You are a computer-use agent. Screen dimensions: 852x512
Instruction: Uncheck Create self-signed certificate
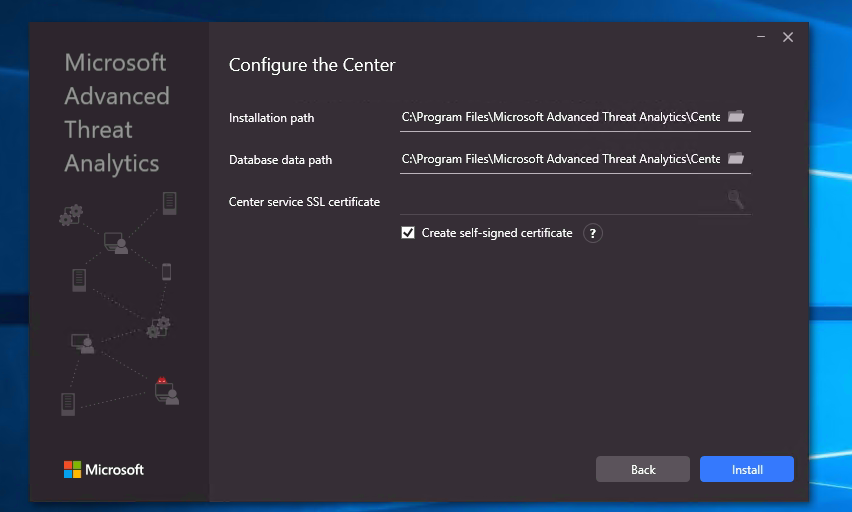[x=408, y=233]
